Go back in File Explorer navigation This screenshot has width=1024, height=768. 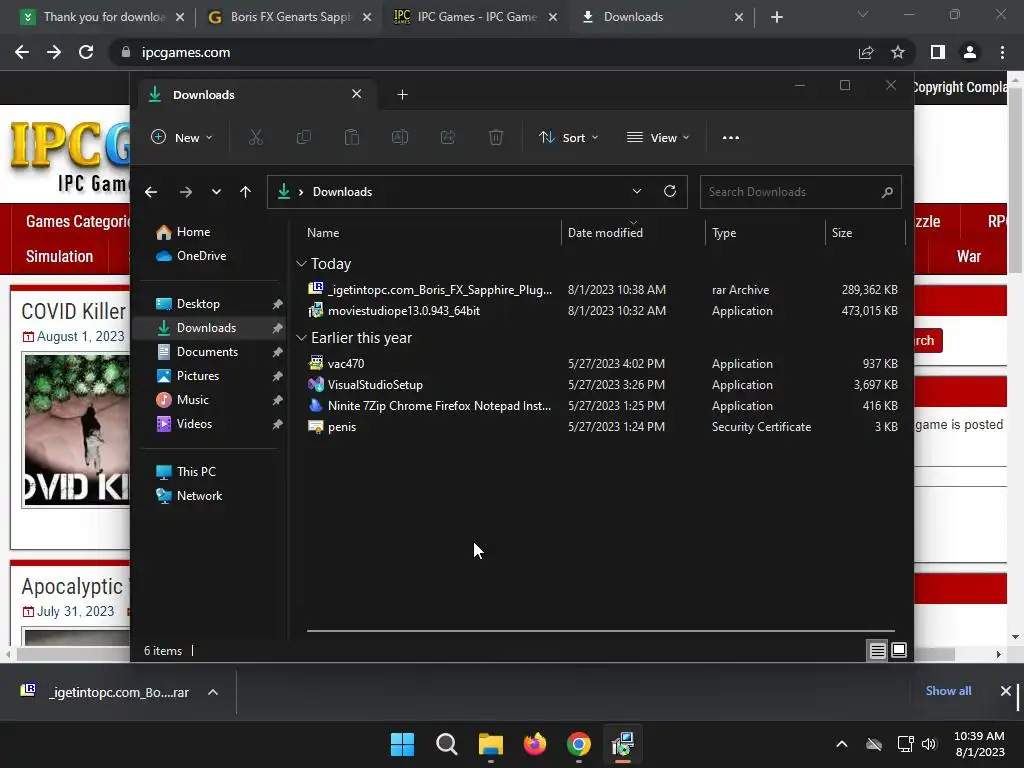point(151,192)
